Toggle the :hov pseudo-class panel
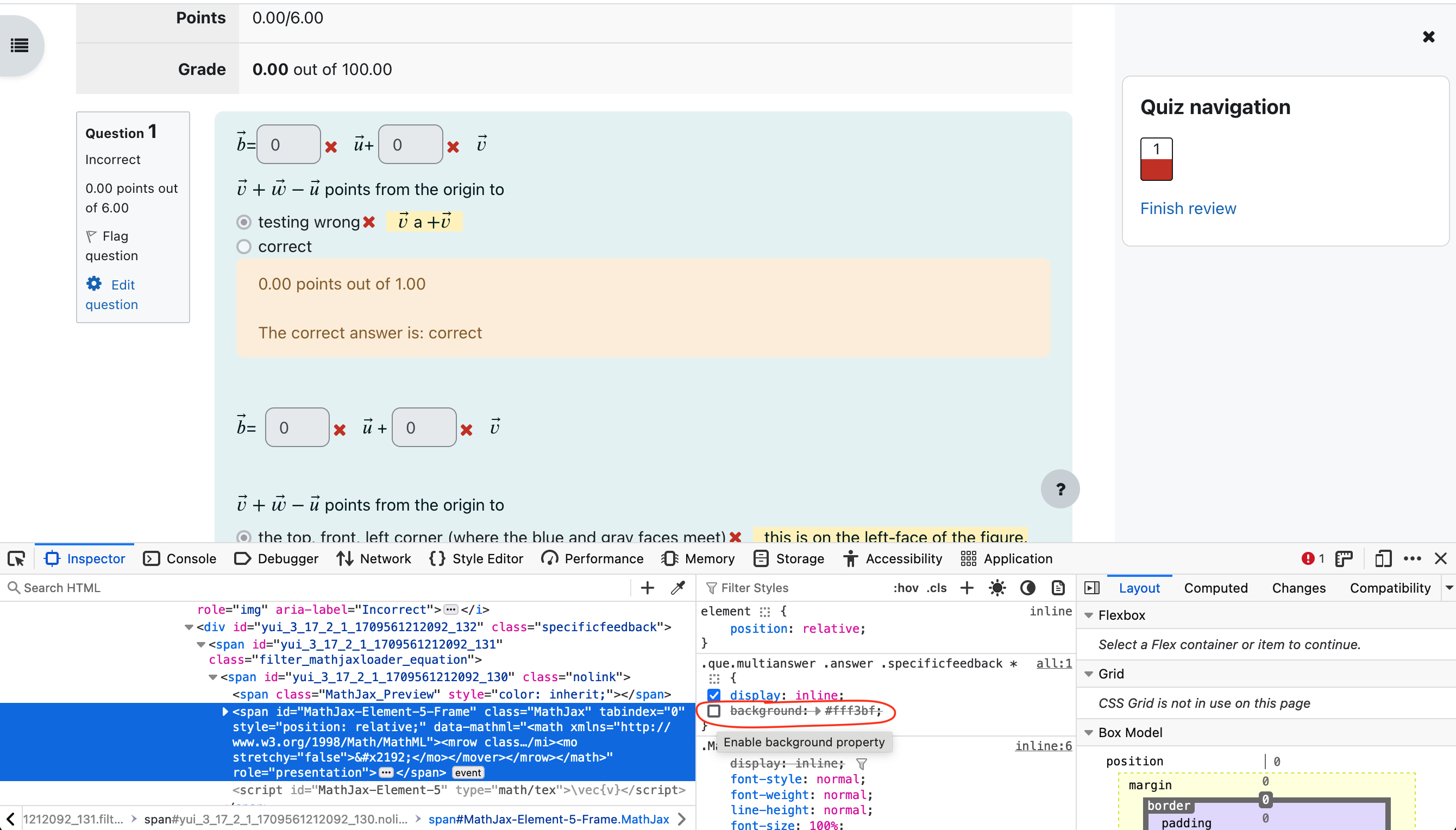This screenshot has width=1456, height=830. 905,588
